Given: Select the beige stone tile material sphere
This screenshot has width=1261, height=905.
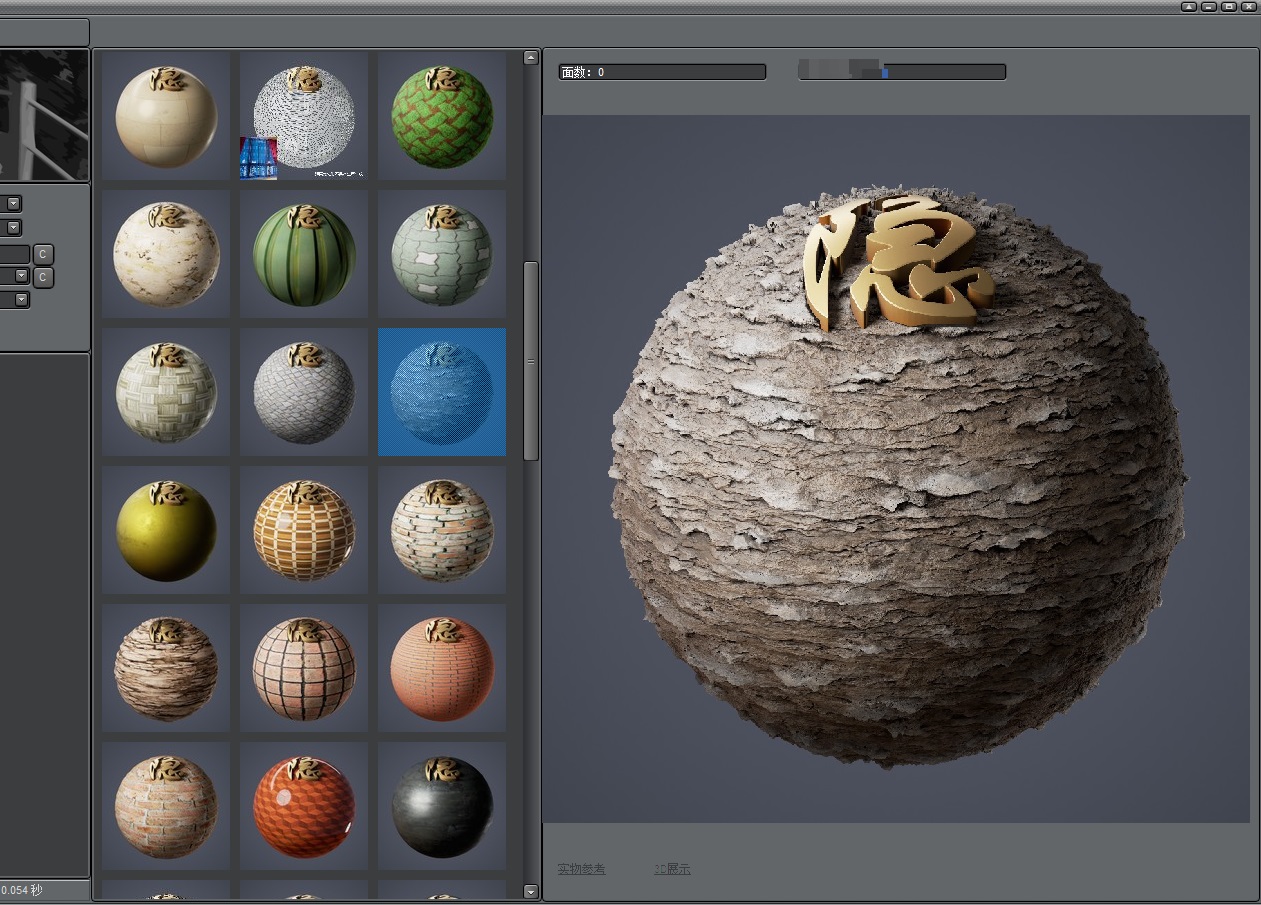Looking at the screenshot, I should pos(166,115).
